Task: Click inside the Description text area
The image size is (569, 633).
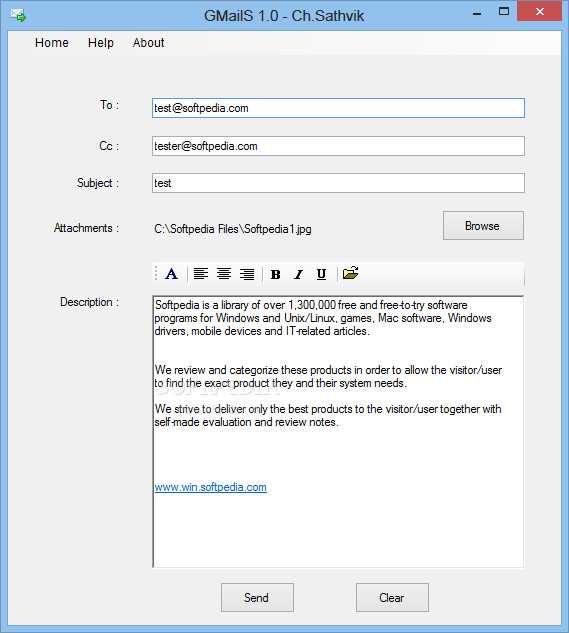Action: [338, 432]
